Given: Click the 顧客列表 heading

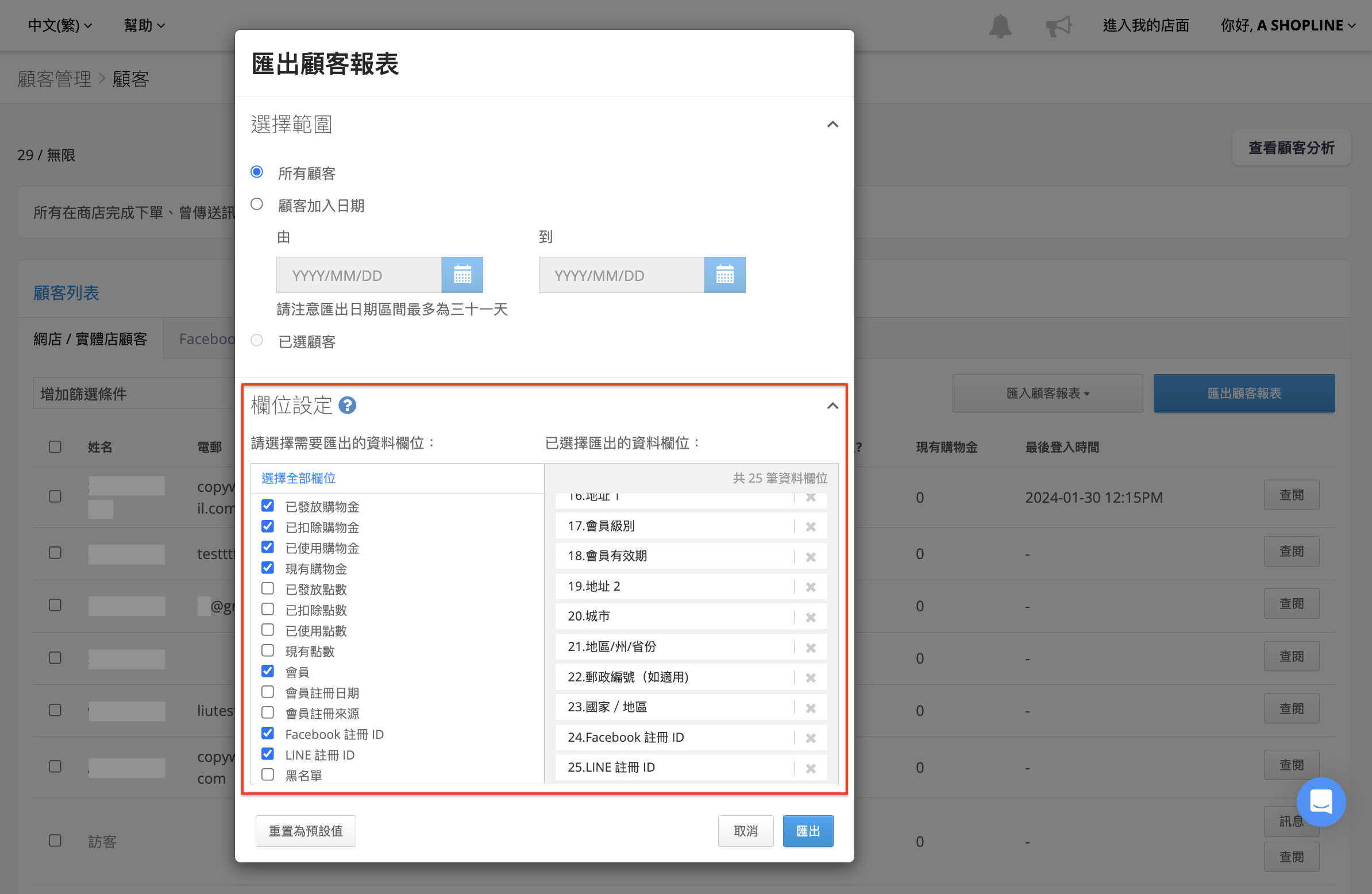Looking at the screenshot, I should pyautogui.click(x=65, y=293).
